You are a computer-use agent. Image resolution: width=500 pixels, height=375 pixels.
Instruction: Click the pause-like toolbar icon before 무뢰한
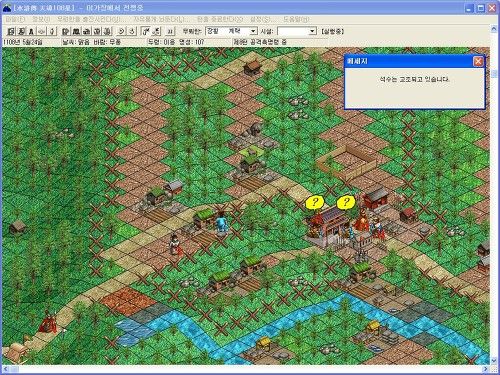pos(170,31)
